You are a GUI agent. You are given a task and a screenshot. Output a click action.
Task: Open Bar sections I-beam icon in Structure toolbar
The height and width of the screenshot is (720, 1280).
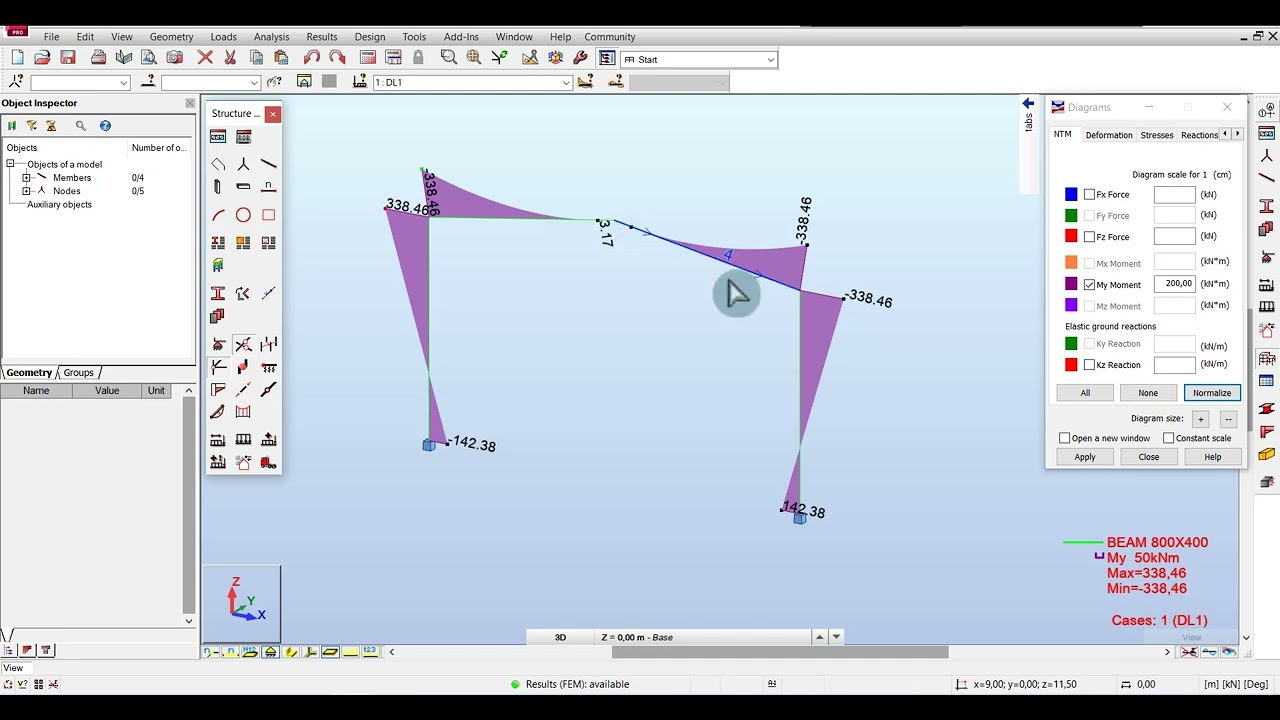218,293
